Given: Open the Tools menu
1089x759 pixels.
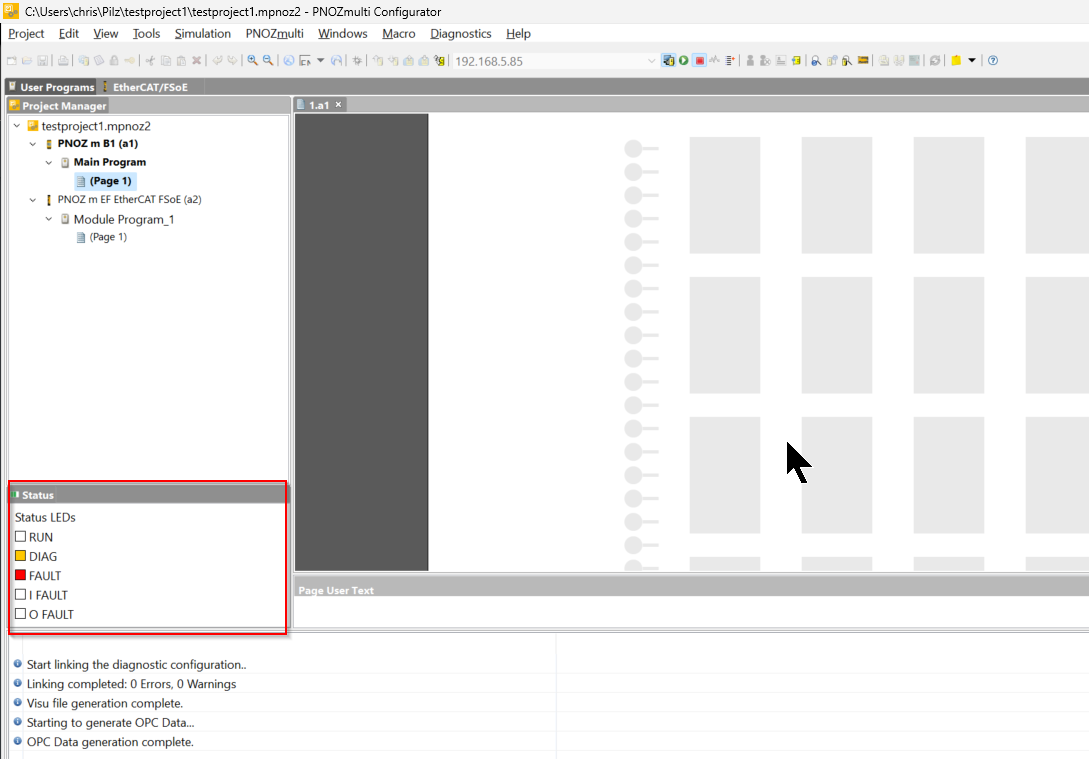Looking at the screenshot, I should point(146,33).
